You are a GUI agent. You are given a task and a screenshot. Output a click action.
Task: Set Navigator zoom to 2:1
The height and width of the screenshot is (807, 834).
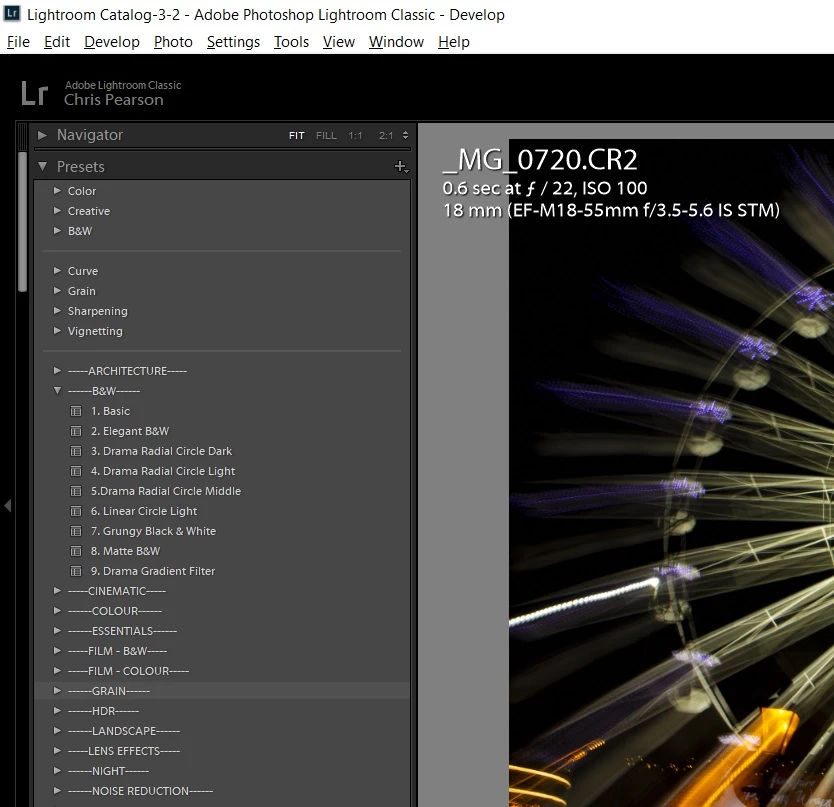(x=386, y=136)
